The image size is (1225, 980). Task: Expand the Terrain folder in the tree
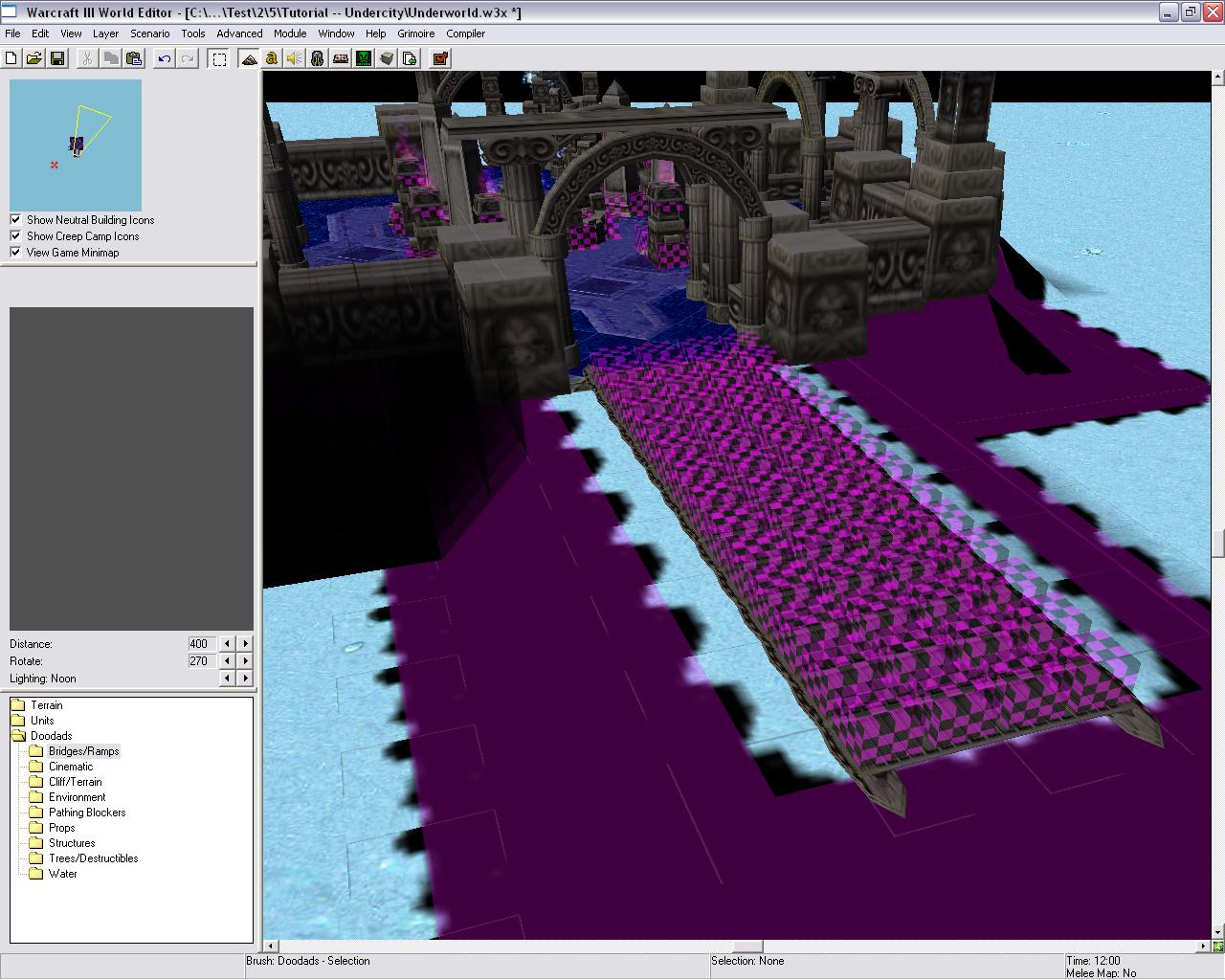[37, 705]
